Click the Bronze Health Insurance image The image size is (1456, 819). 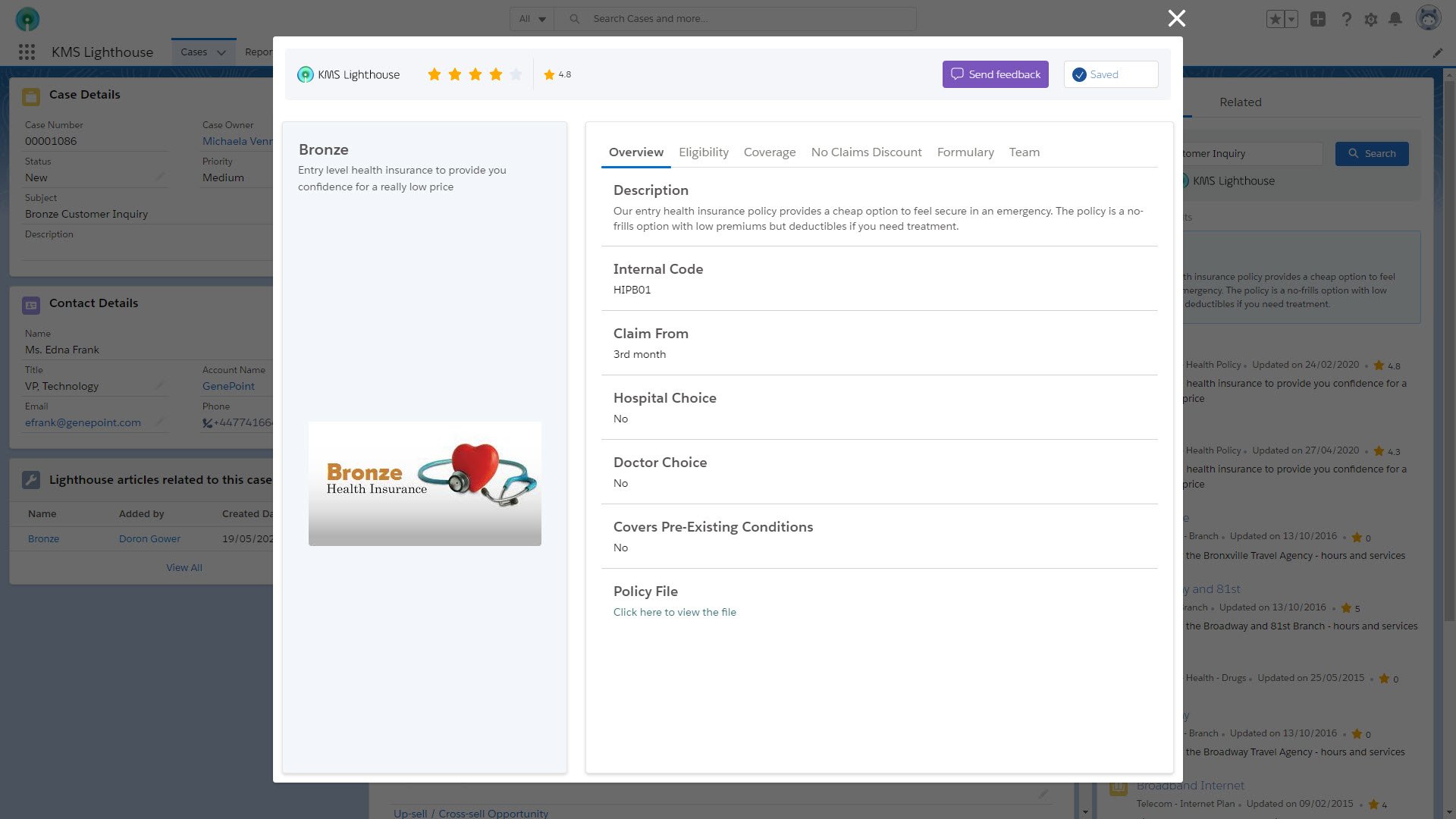coord(425,483)
